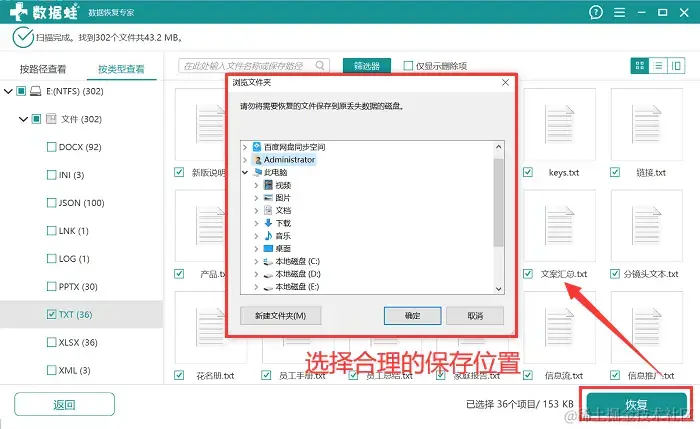Screen dimensions: 700x429
Task: Click the E:(NTFS) drive icon
Action: (x=35, y=92)
